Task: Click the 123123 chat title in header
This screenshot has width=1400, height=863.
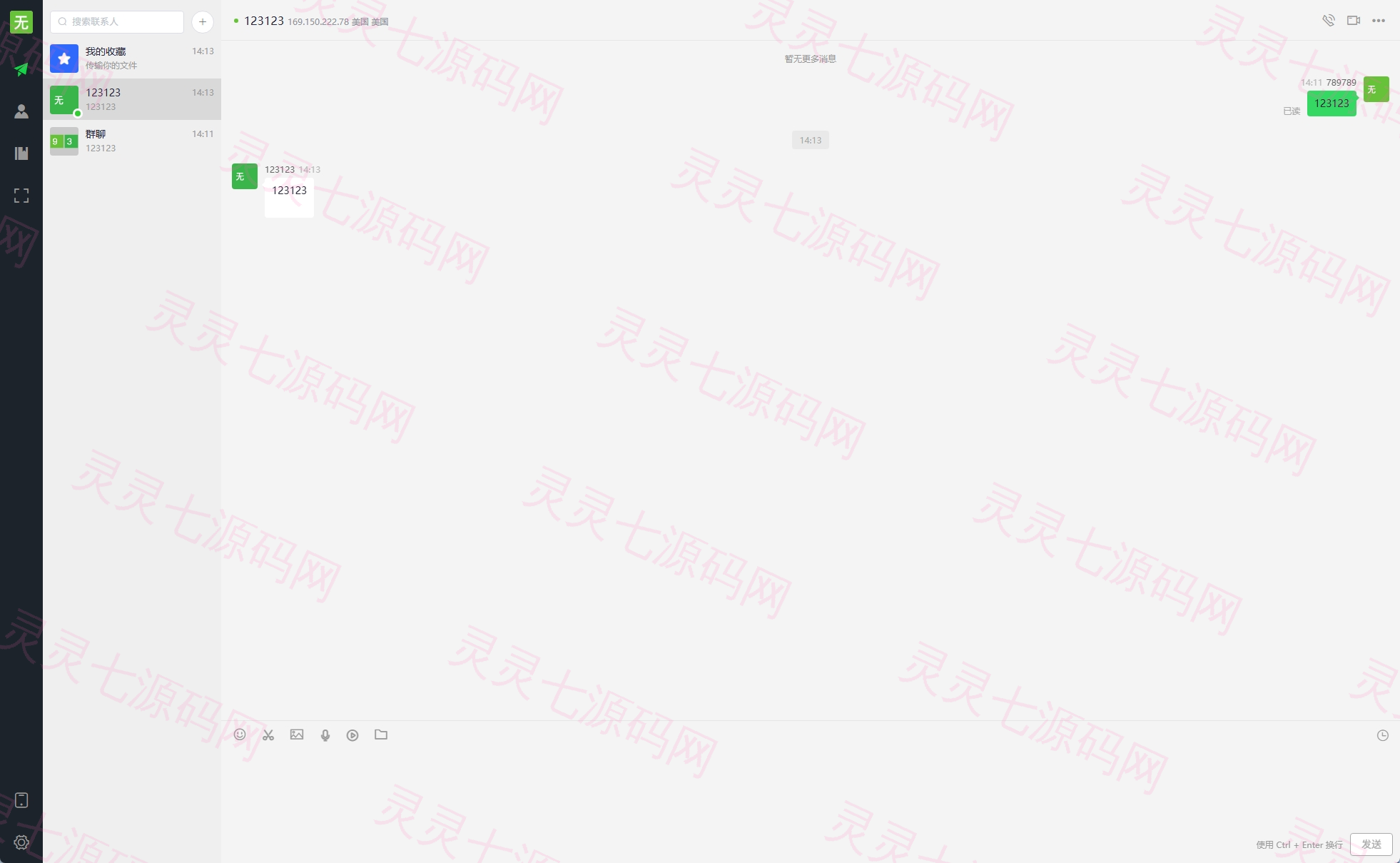Action: click(x=264, y=21)
